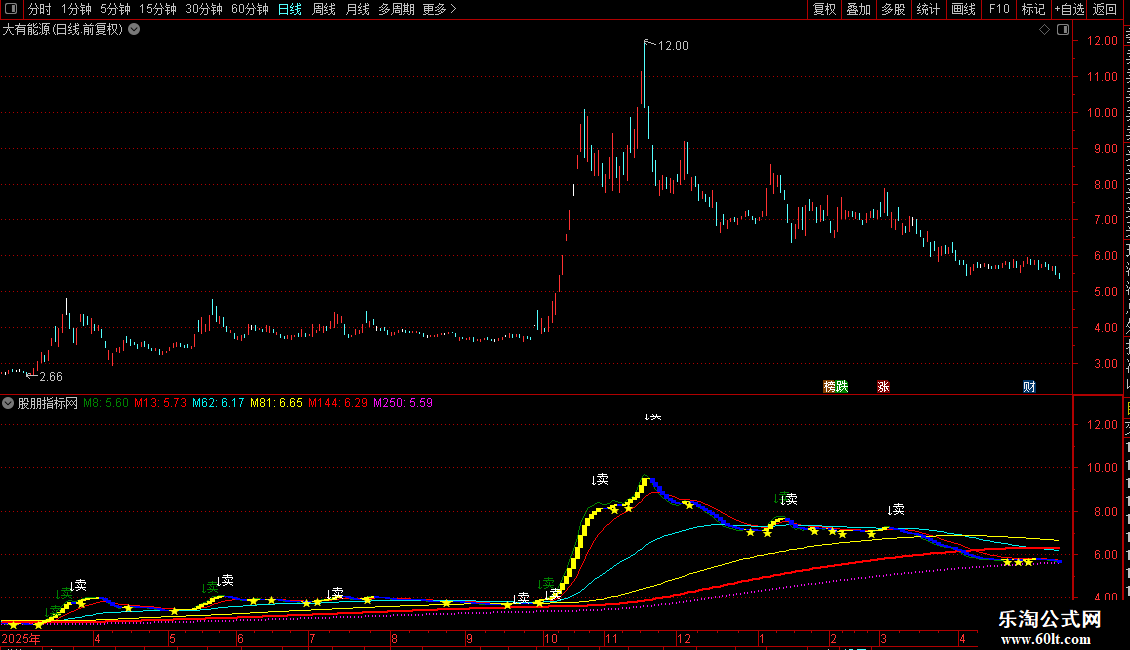Image resolution: width=1130 pixels, height=650 pixels.
Task: Click the month 12 marker on the time axis
Action: (x=683, y=639)
